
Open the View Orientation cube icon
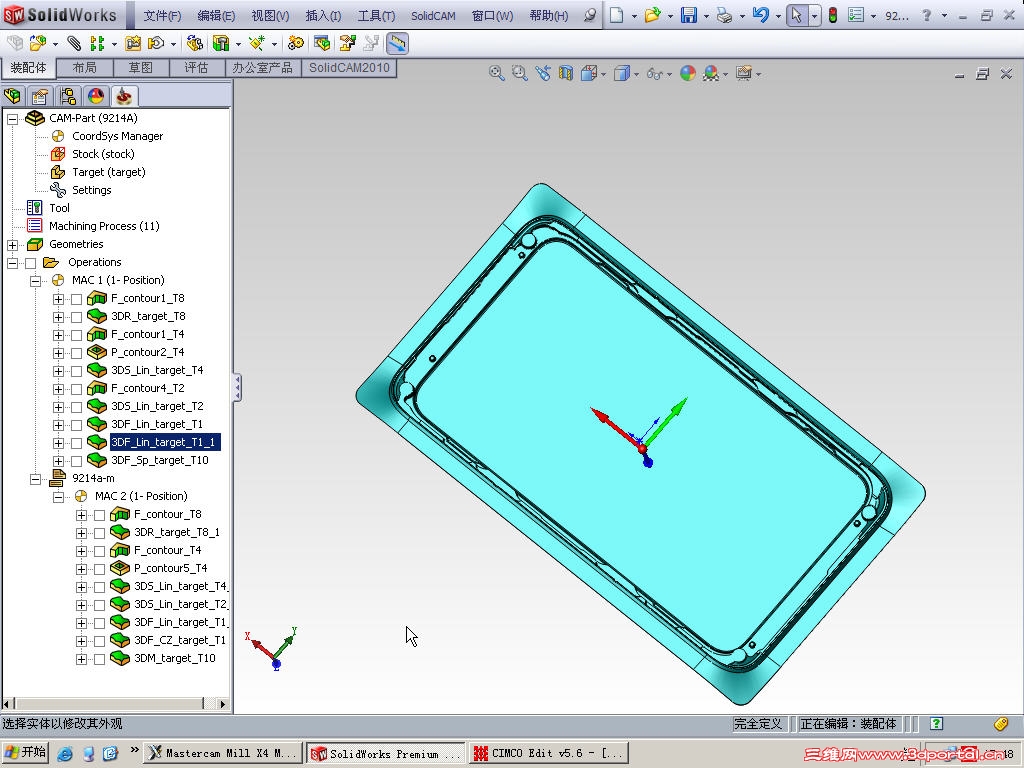(x=587, y=73)
